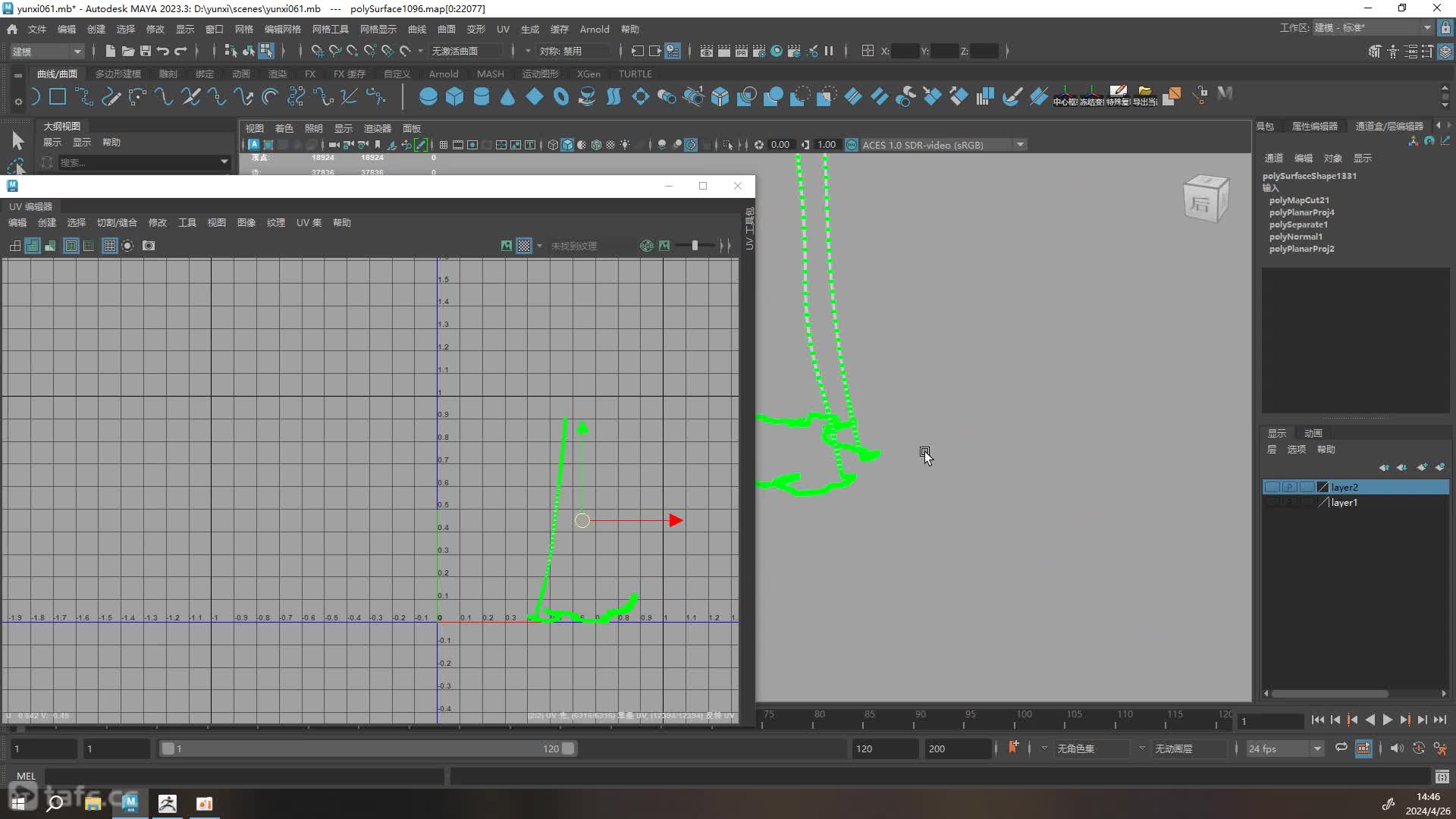The image size is (1456, 819).
Task: Select the Pencil curve tool
Action: pyautogui.click(x=111, y=96)
